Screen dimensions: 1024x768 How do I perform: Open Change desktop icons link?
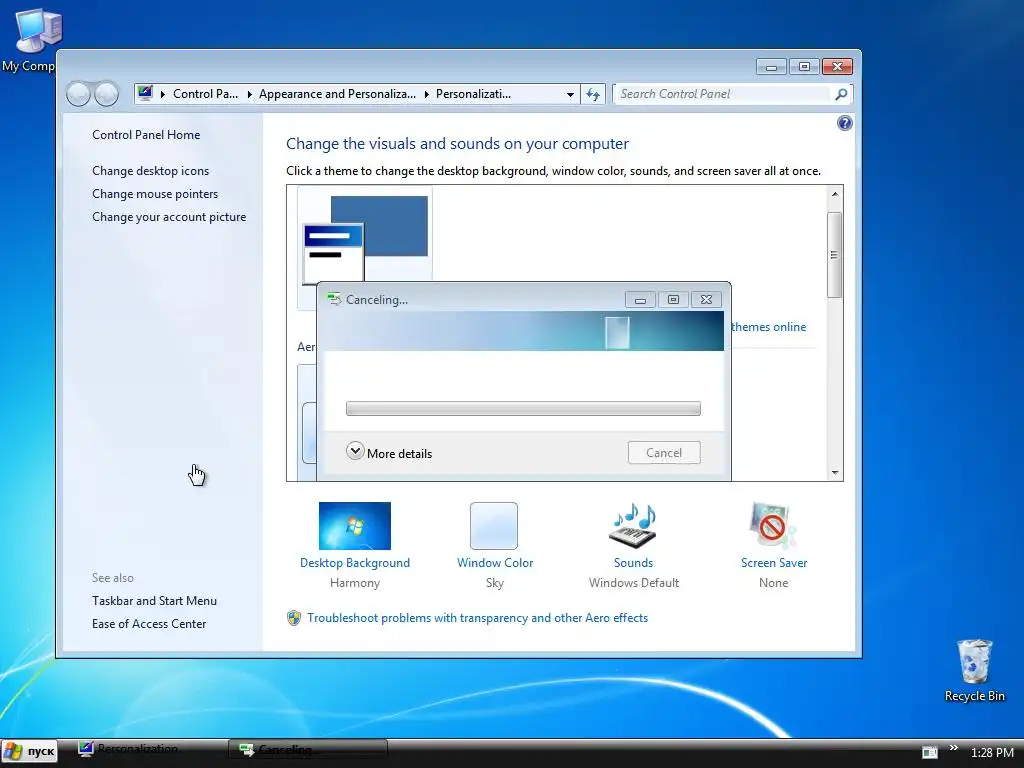151,170
